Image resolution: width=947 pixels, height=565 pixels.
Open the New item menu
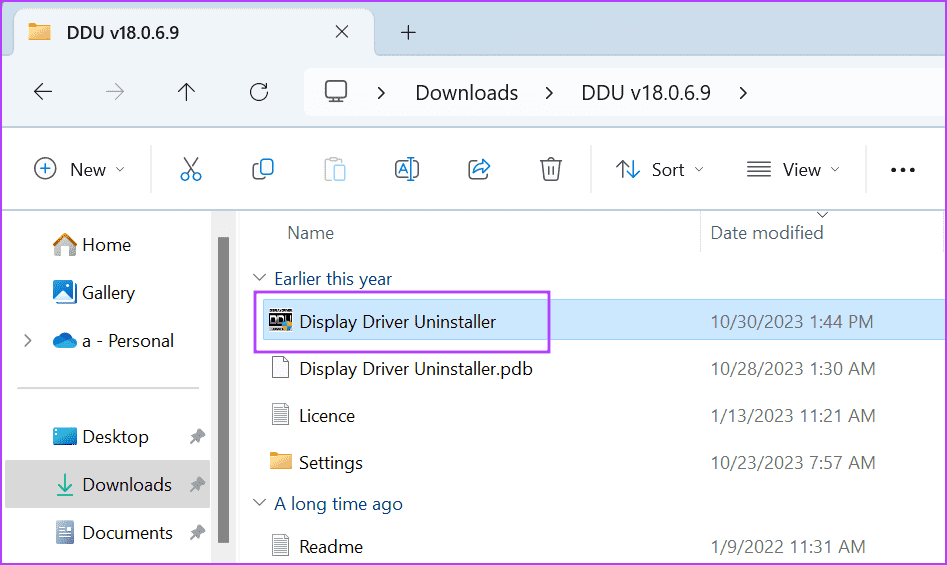pyautogui.click(x=79, y=170)
